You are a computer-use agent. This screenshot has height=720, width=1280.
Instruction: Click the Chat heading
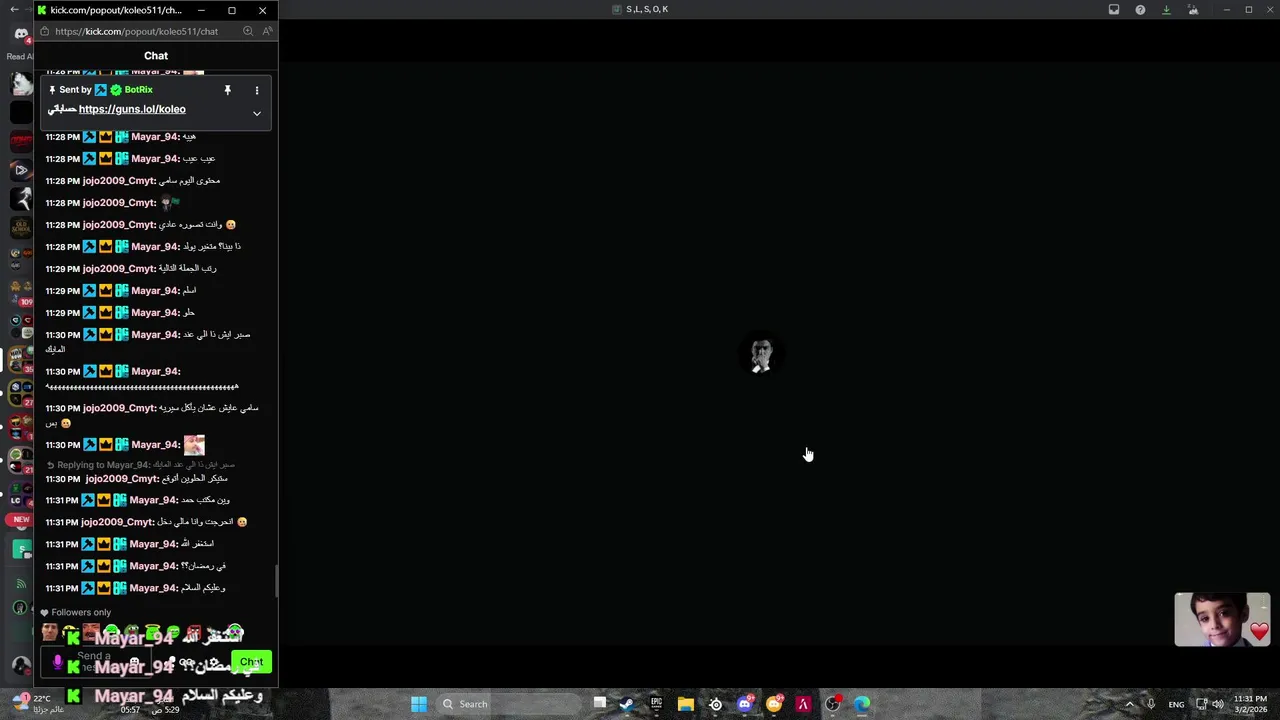pyautogui.click(x=156, y=56)
